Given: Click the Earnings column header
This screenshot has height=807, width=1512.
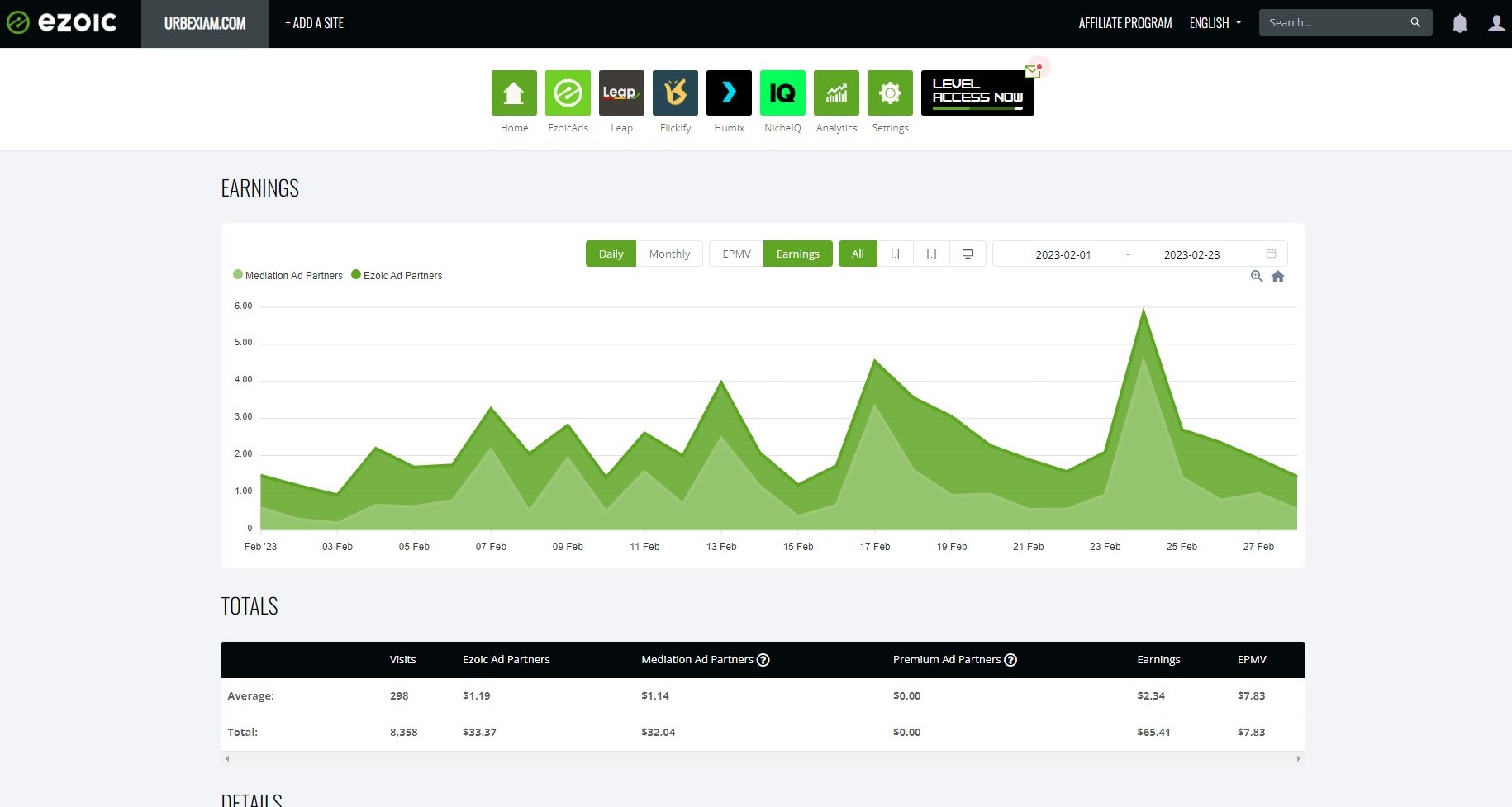Looking at the screenshot, I should [1158, 659].
